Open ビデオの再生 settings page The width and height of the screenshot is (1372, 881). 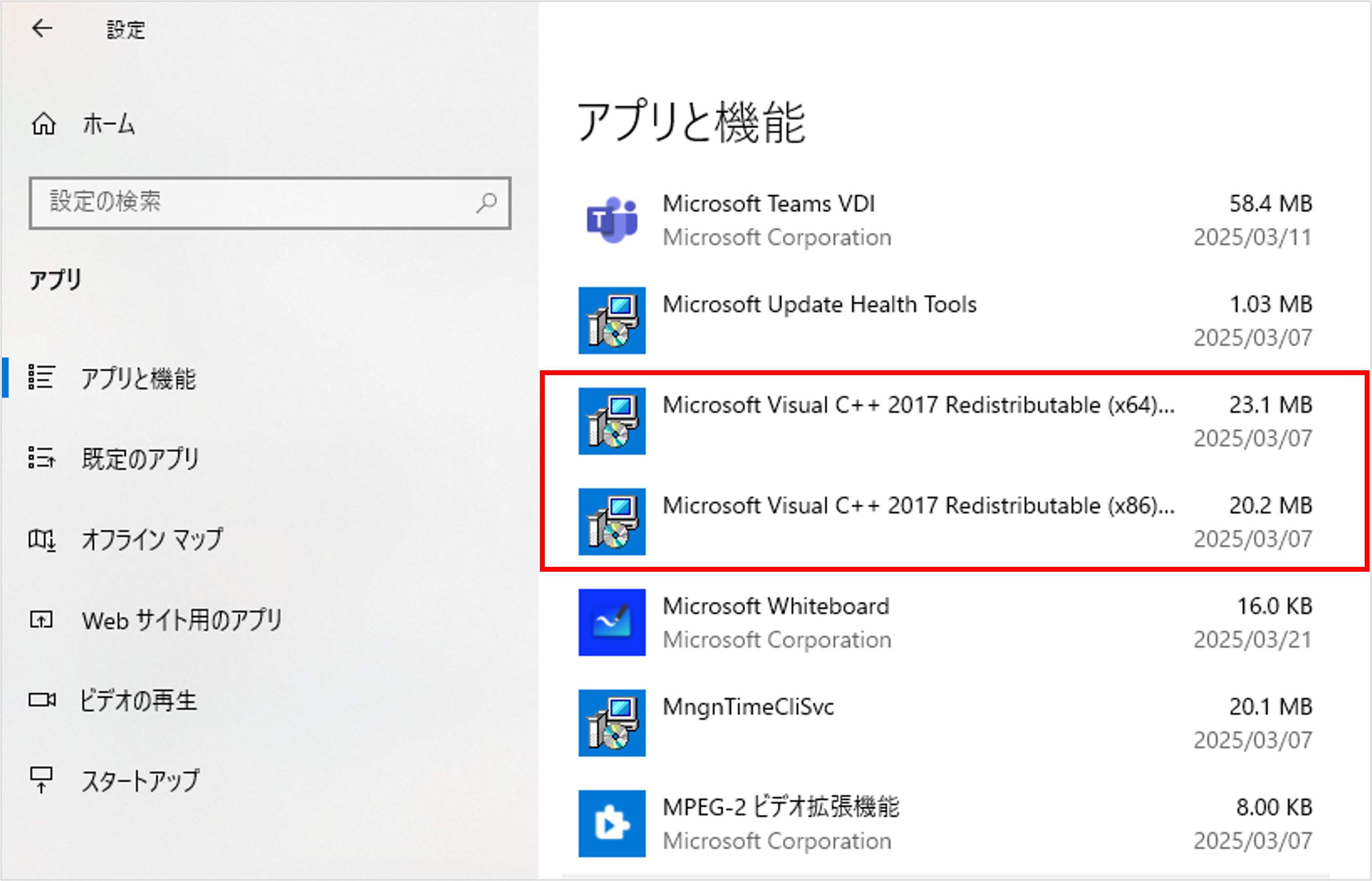[x=139, y=700]
